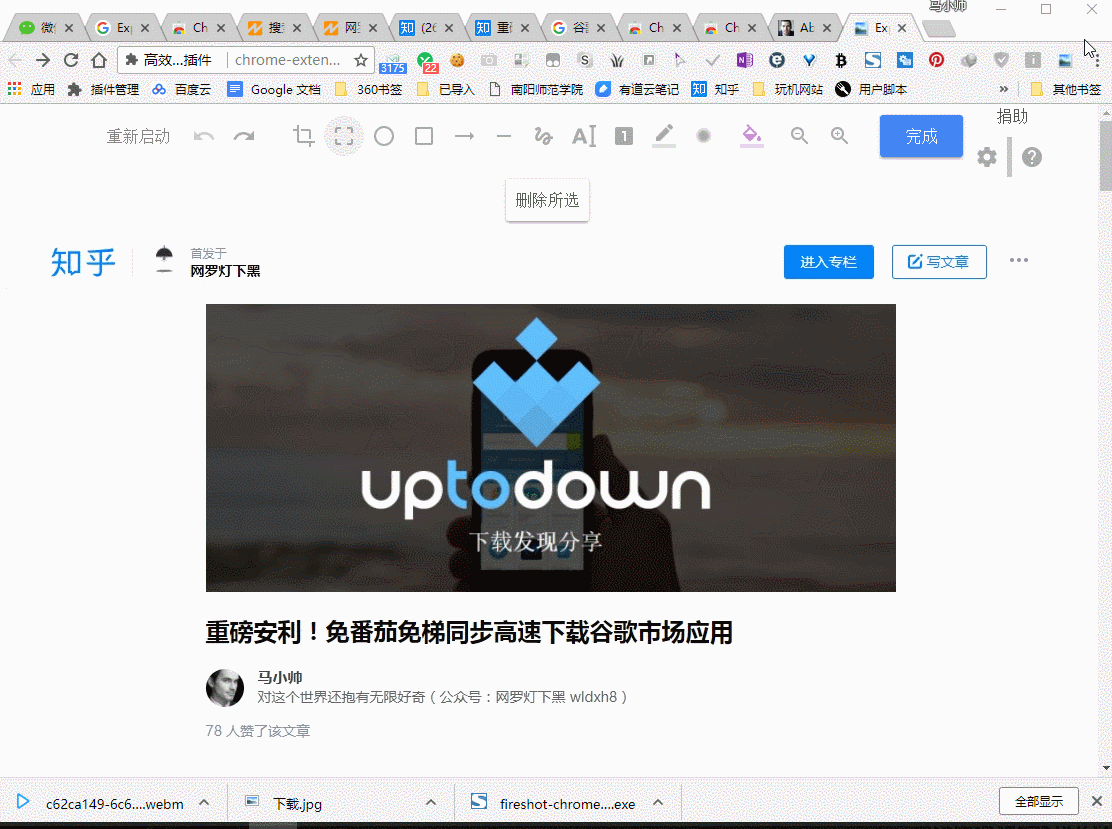Choose the Arrow drawing tool
The width and height of the screenshot is (1112, 829).
[464, 136]
